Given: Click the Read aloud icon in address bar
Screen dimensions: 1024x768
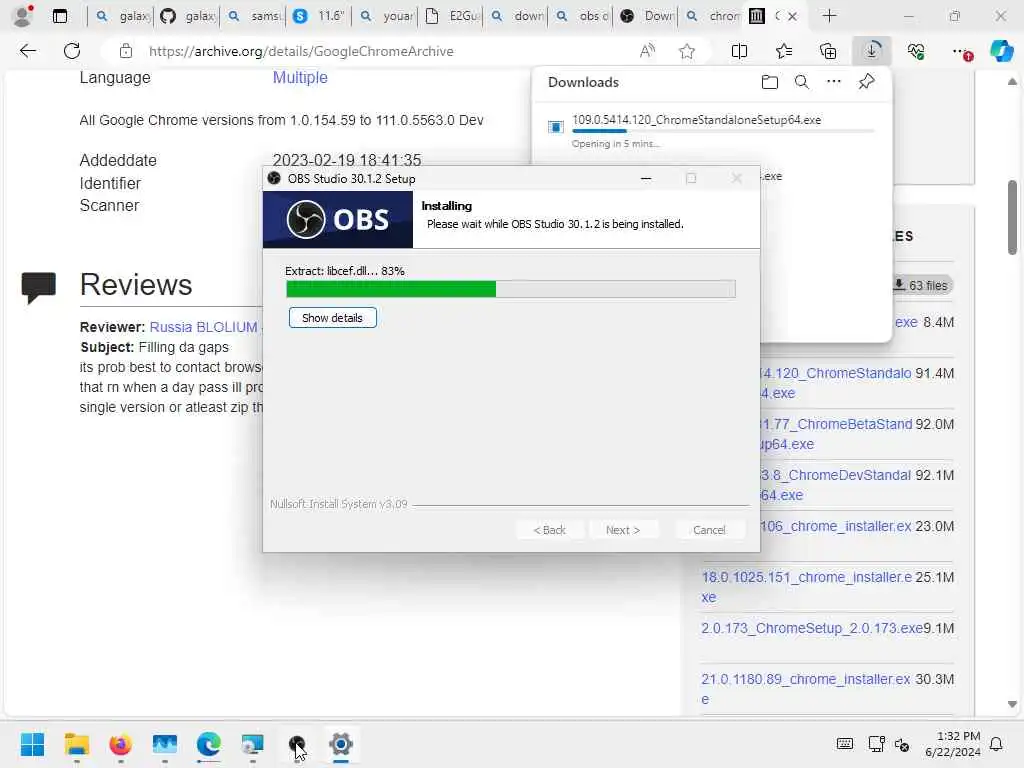Looking at the screenshot, I should (x=647, y=51).
